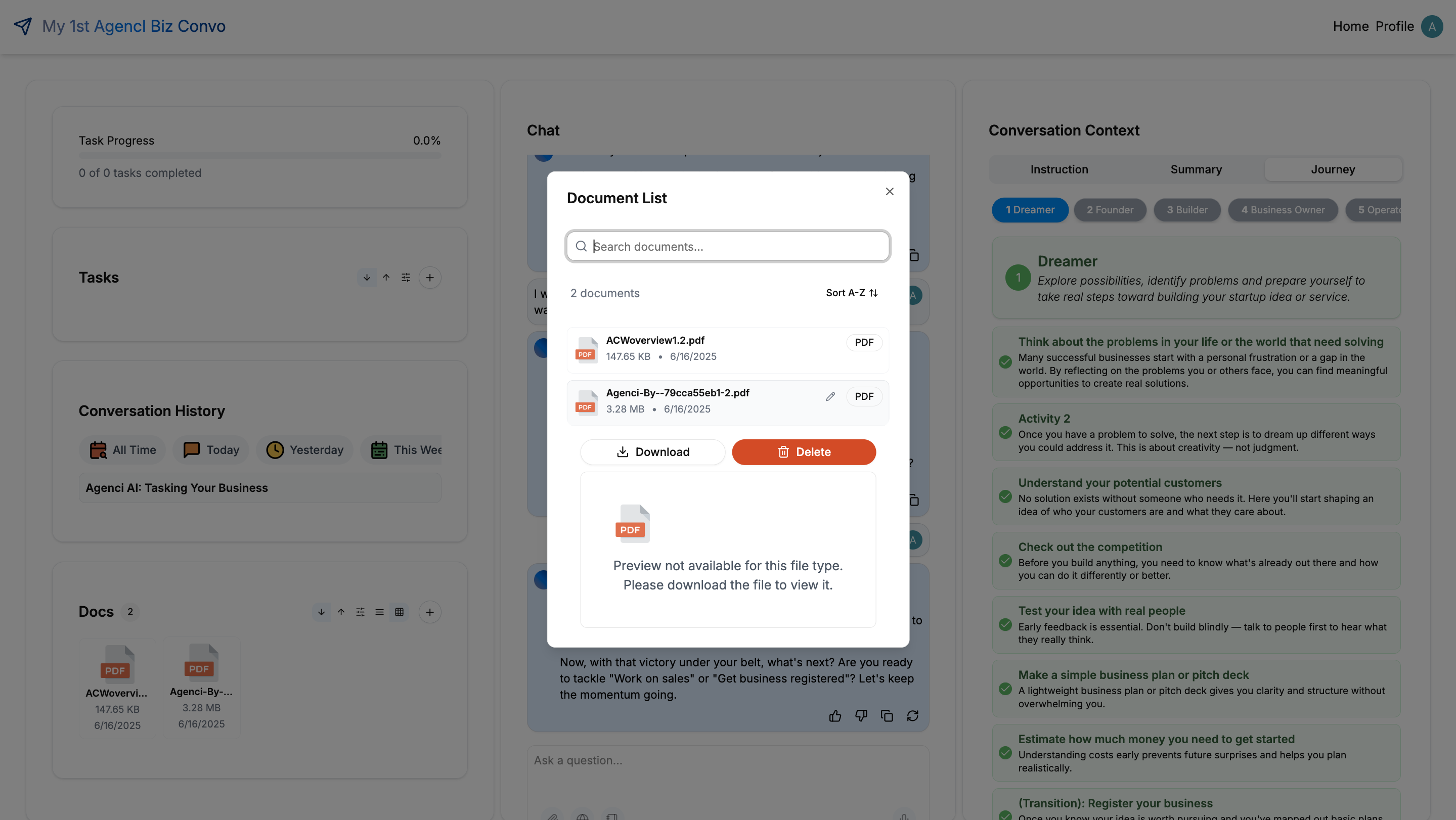The image size is (1456, 820).
Task: Toggle check for Estimate how much money item
Action: point(1005,753)
